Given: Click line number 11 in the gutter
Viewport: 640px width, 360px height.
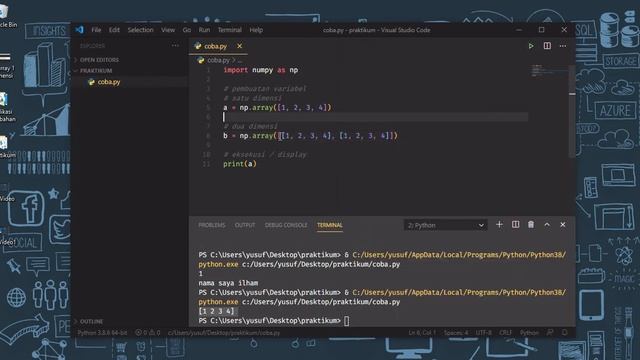Looking at the screenshot, I should tap(206, 164).
